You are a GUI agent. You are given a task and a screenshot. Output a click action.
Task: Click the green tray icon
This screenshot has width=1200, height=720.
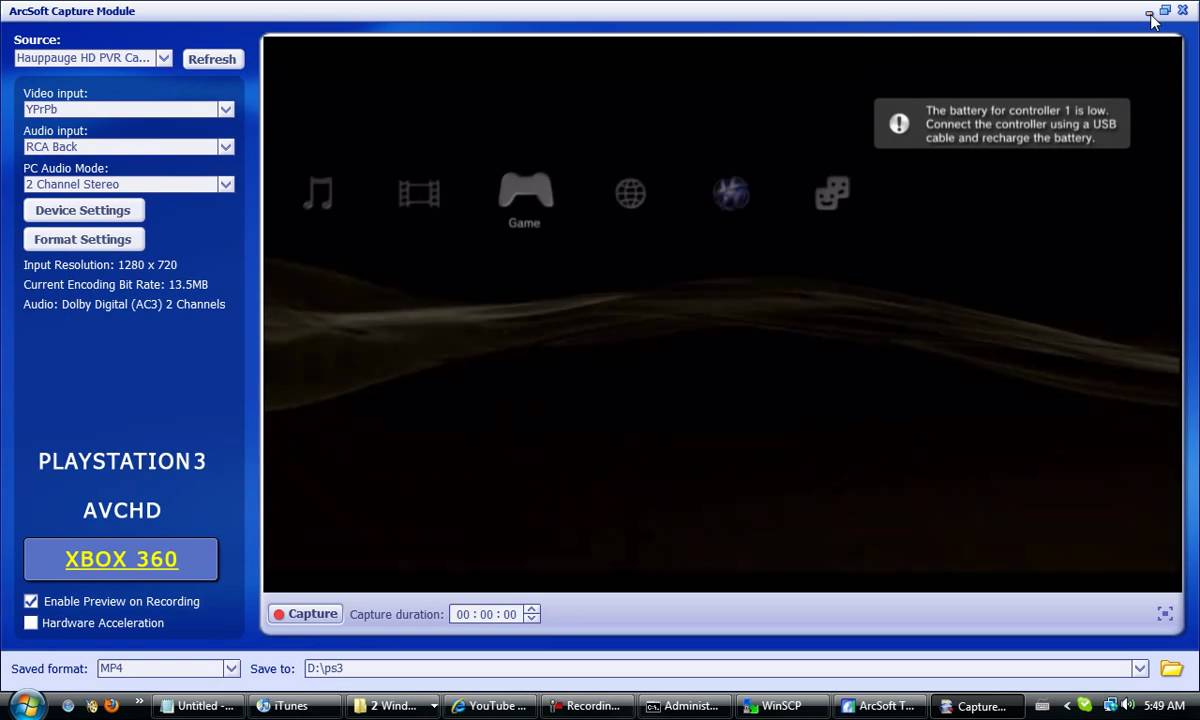(x=1085, y=705)
